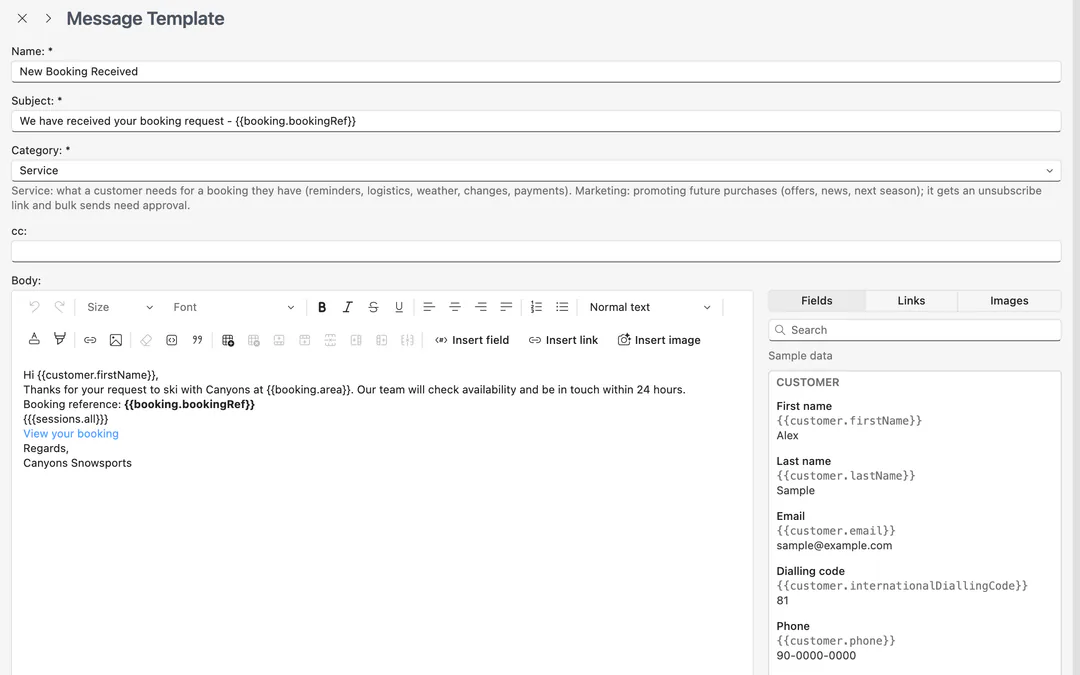Click the 90-0000-0000 sample phone value
The image size is (1080, 675).
point(816,656)
